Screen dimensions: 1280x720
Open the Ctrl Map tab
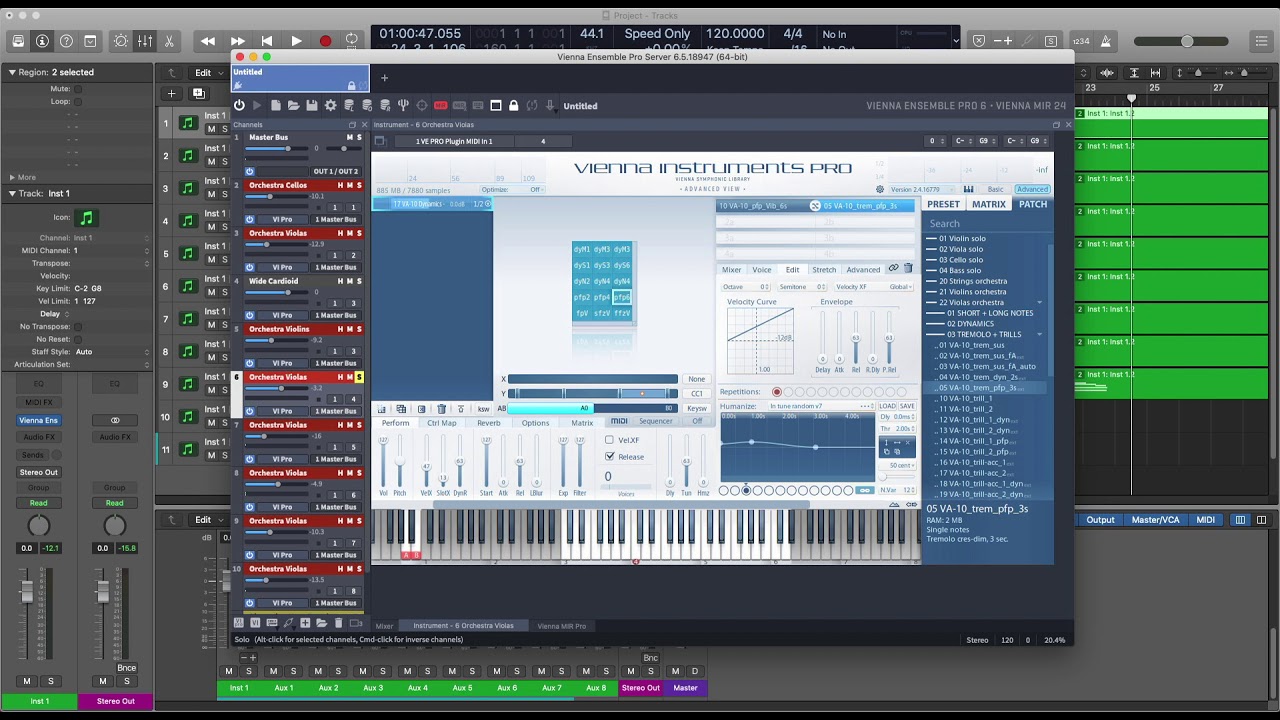click(x=441, y=423)
